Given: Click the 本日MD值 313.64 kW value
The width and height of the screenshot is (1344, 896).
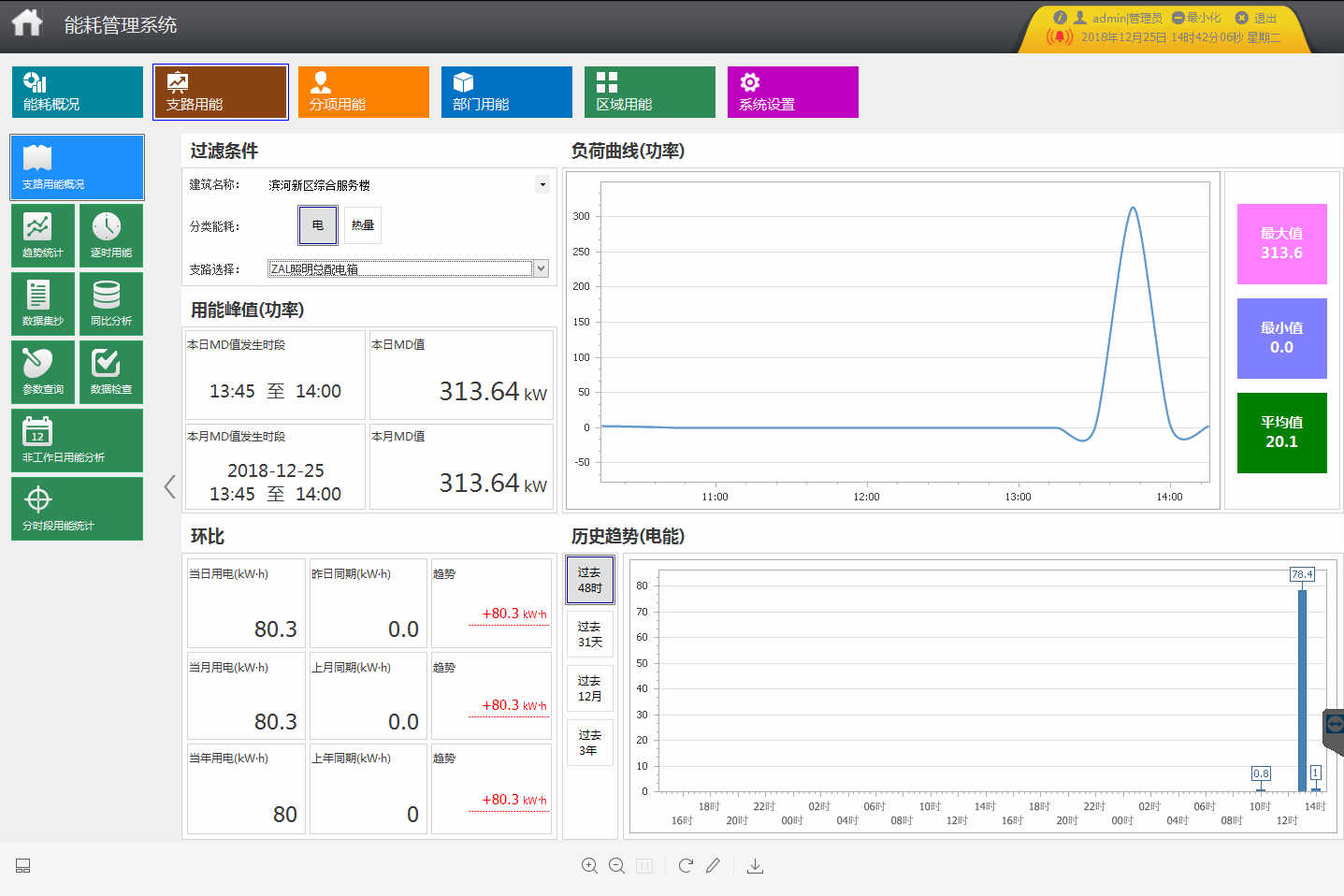Looking at the screenshot, I should click(493, 391).
